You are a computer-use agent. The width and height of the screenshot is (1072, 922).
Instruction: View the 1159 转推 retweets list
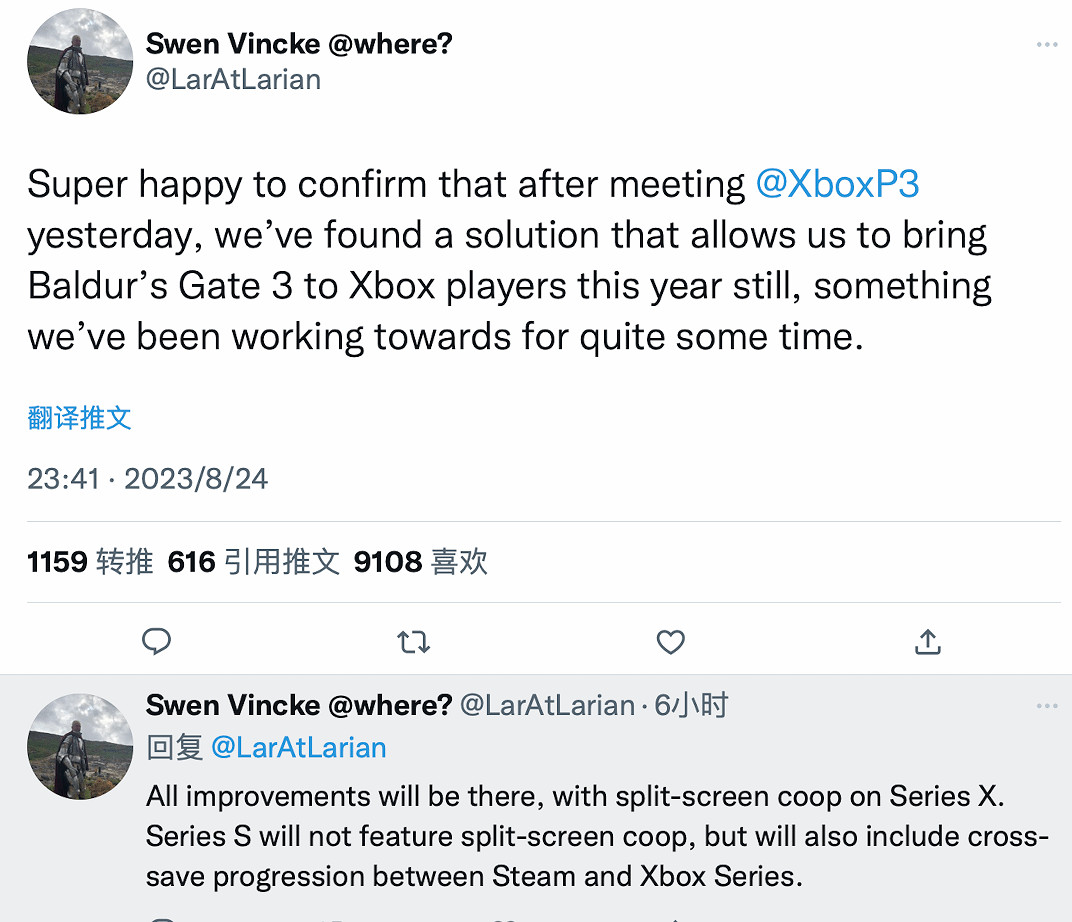click(90, 562)
